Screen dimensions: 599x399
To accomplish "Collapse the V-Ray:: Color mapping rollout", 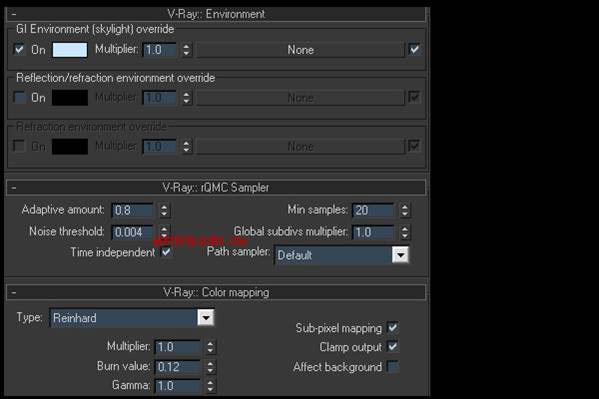I will (x=216, y=292).
